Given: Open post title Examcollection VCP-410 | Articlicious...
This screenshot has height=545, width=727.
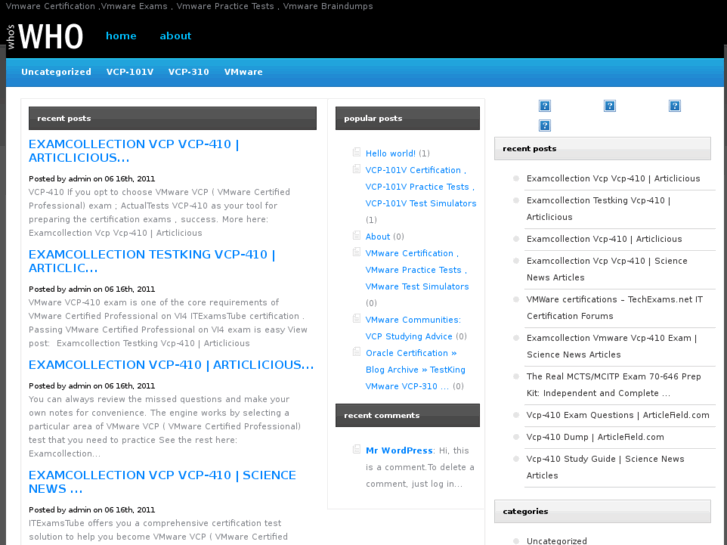Looking at the screenshot, I should pos(171,365).
